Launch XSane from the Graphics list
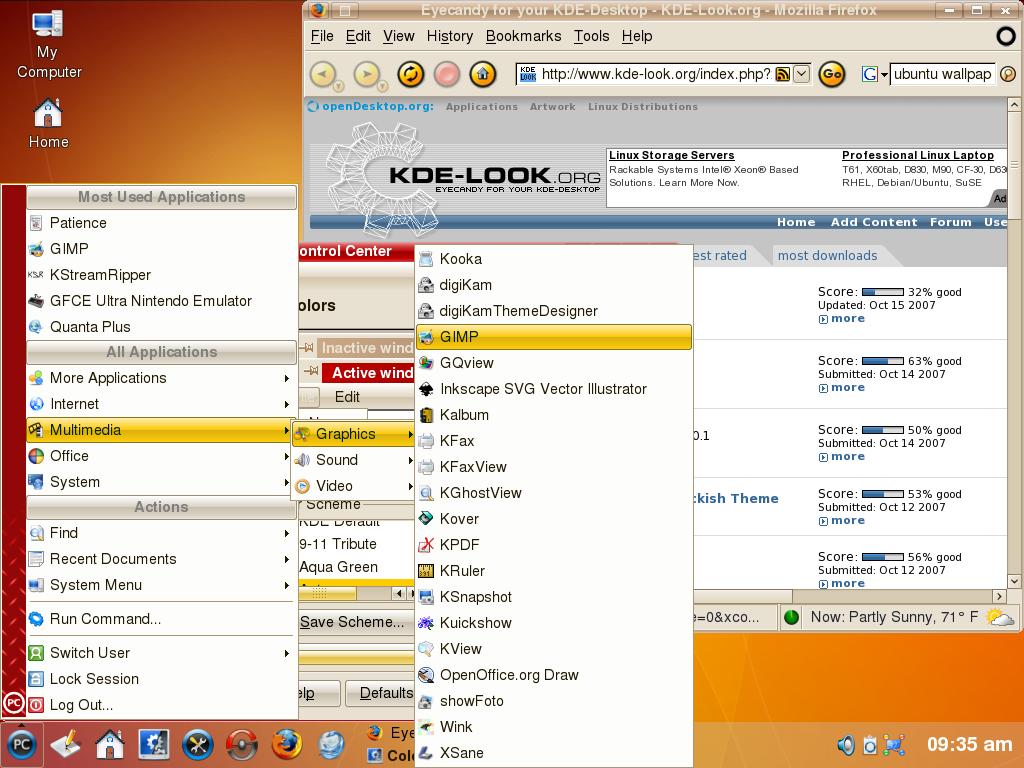 tap(554, 753)
